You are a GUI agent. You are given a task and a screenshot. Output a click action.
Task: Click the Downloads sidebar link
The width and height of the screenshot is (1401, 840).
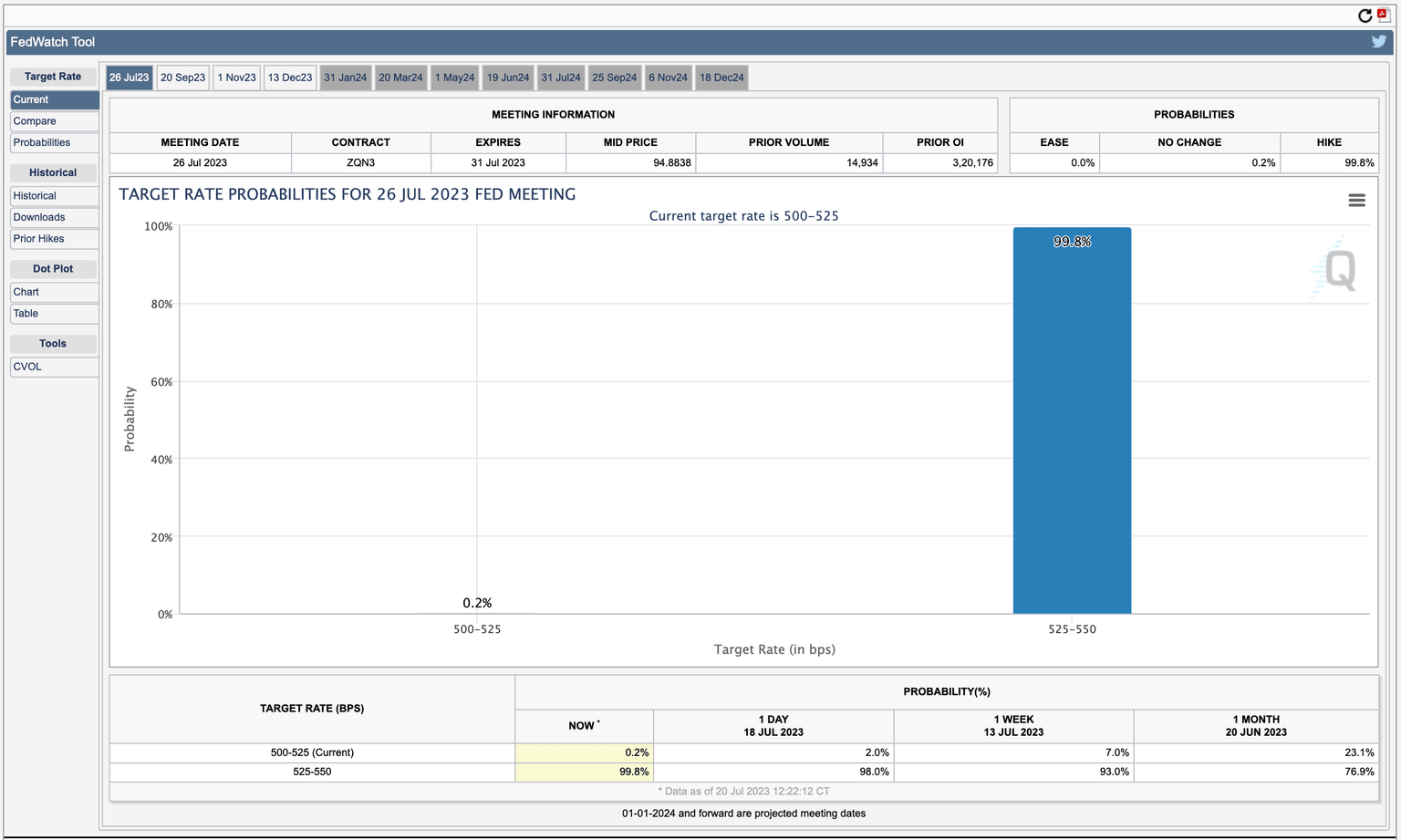pyautogui.click(x=37, y=217)
